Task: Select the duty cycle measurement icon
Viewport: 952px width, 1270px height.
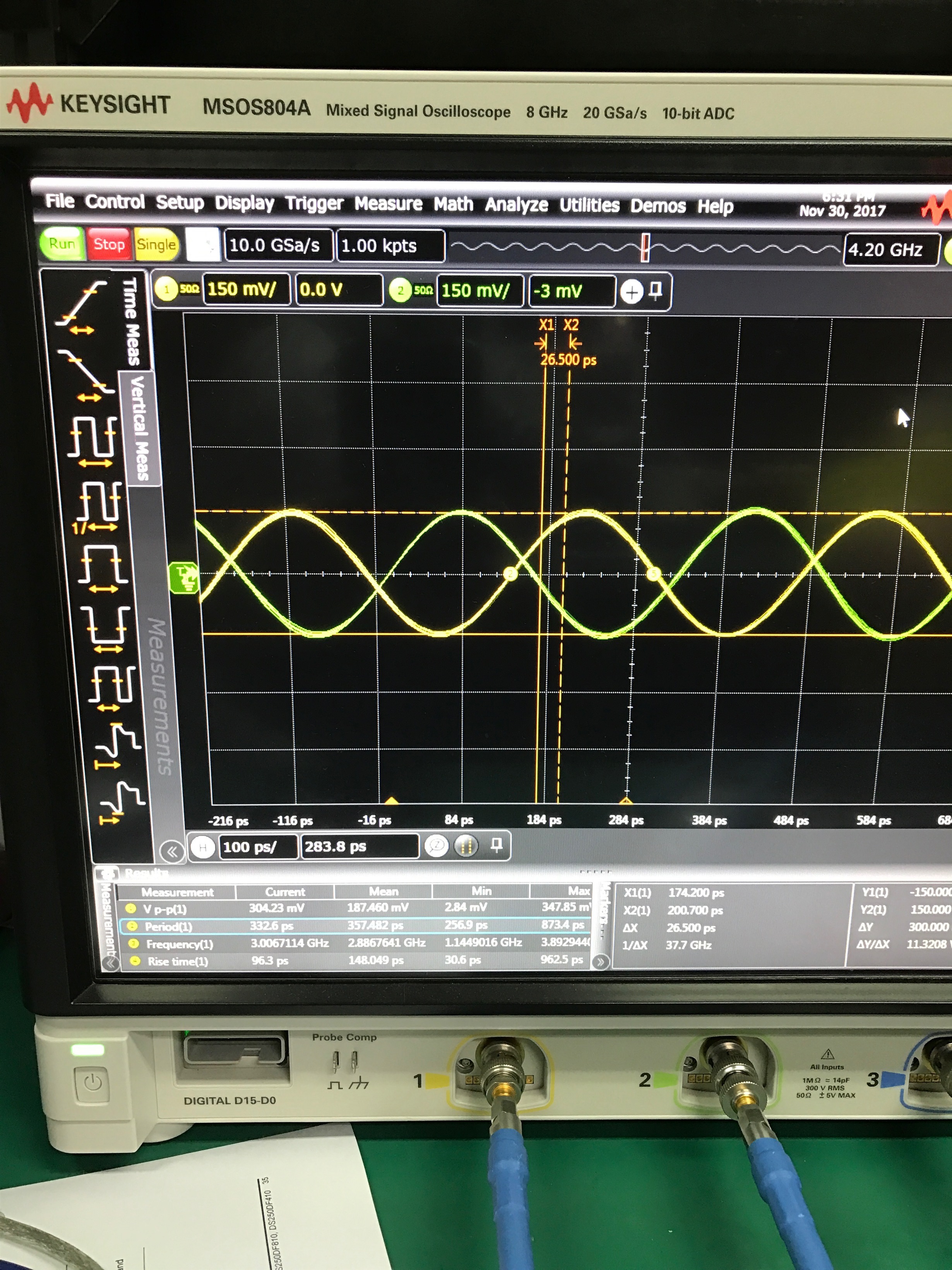Action: 113,690
